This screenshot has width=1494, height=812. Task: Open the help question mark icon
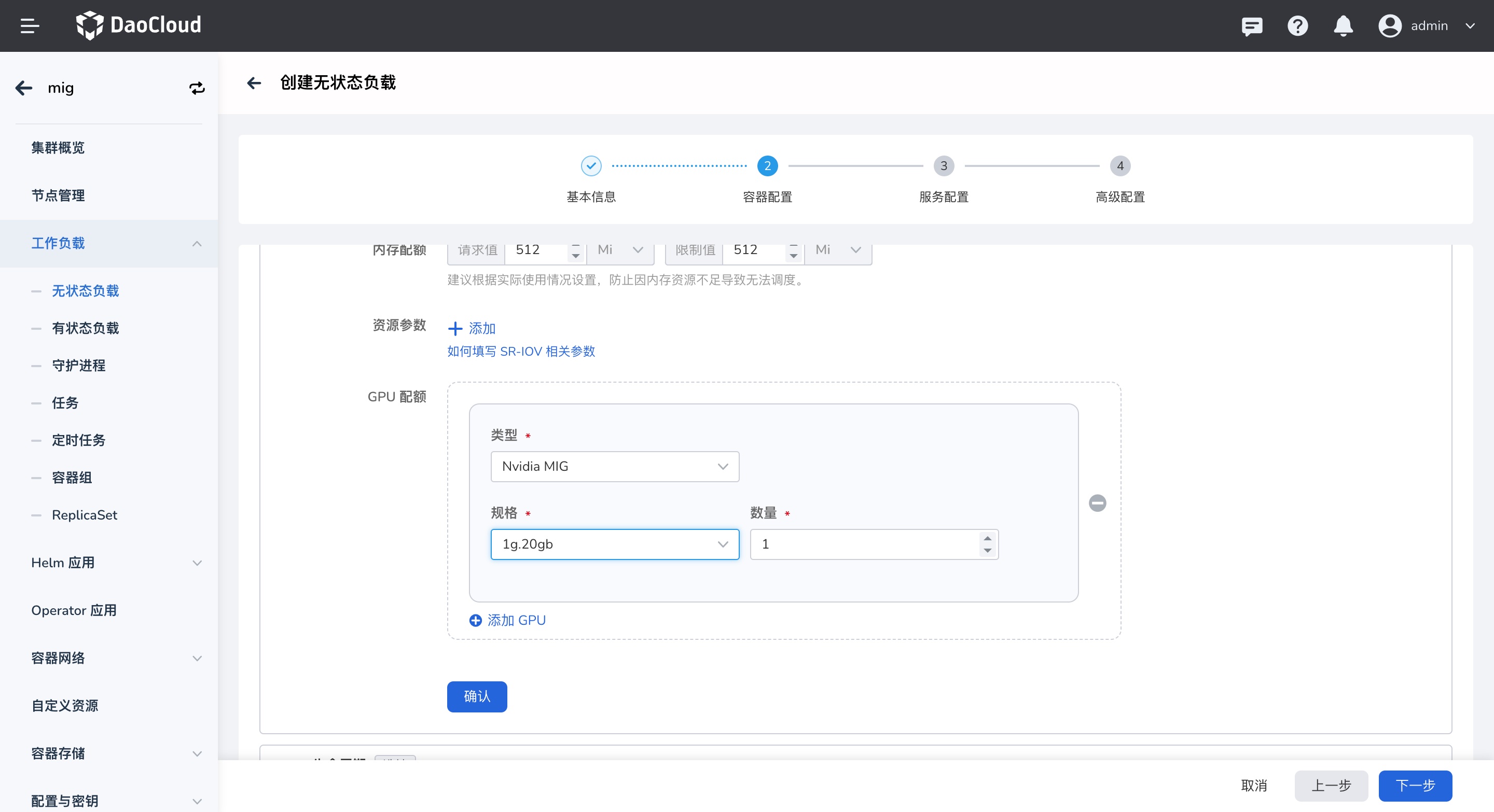1297,26
